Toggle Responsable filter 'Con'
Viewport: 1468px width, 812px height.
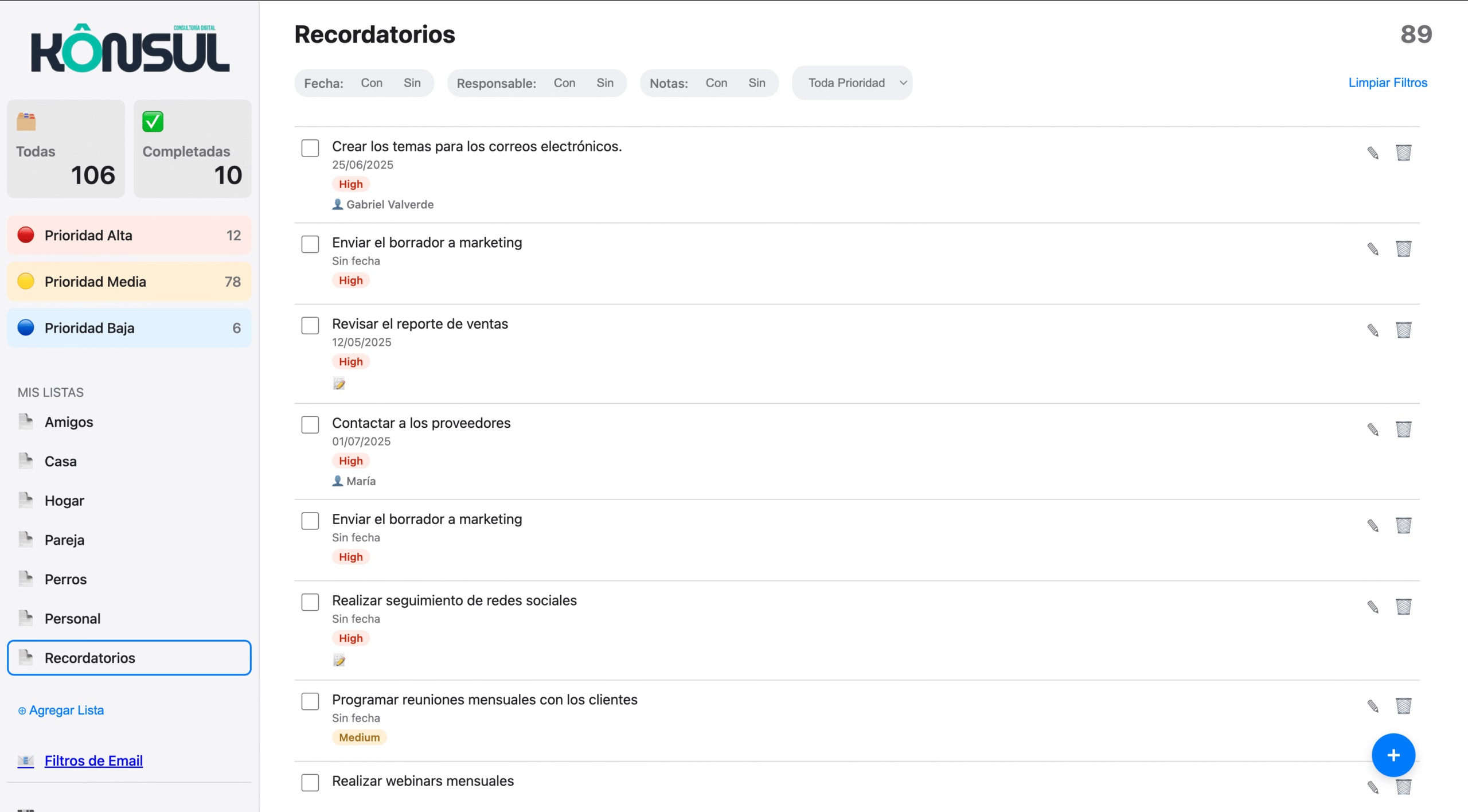pyautogui.click(x=565, y=83)
